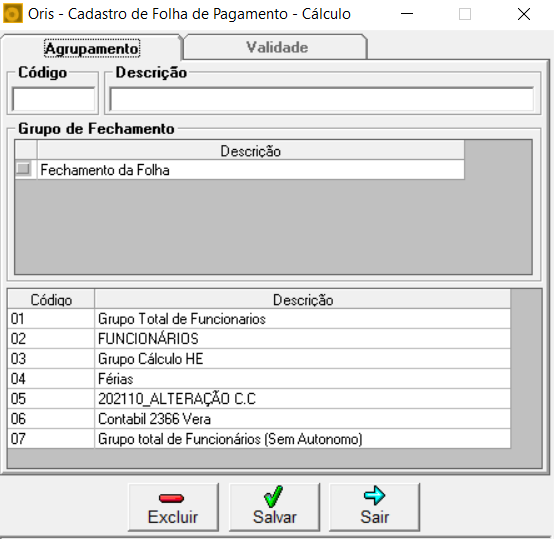Select '202110_ALTERAÇÃO C.C' row
Screen dimensions: 554x539
point(302,399)
